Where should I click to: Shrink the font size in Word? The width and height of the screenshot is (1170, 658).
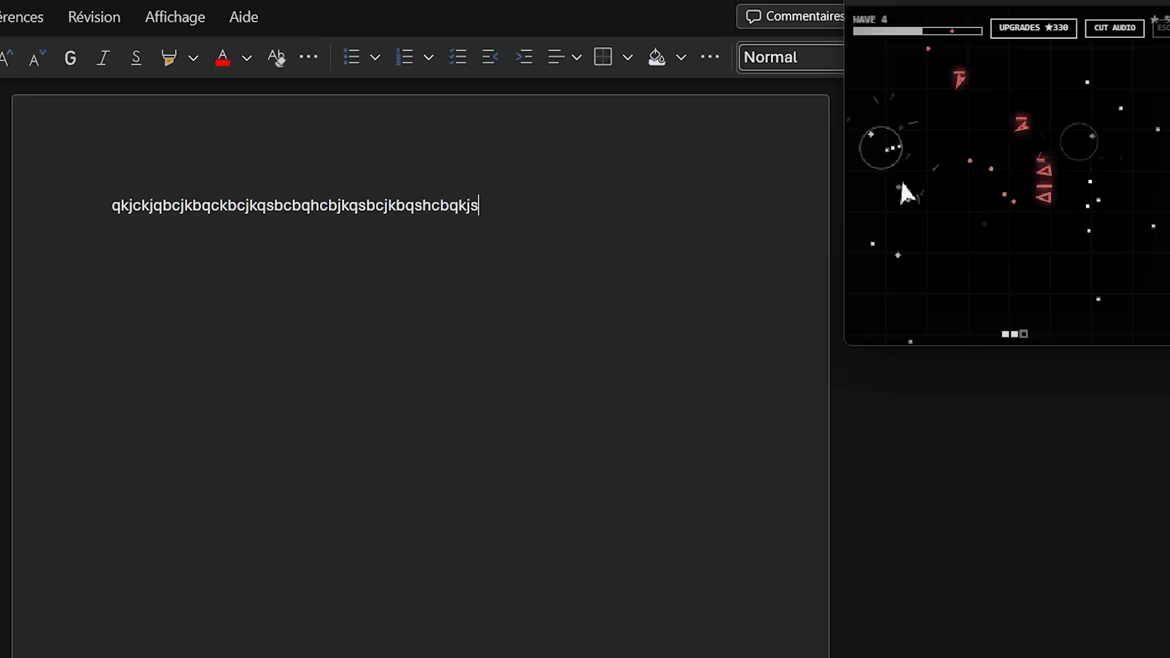(x=37, y=57)
